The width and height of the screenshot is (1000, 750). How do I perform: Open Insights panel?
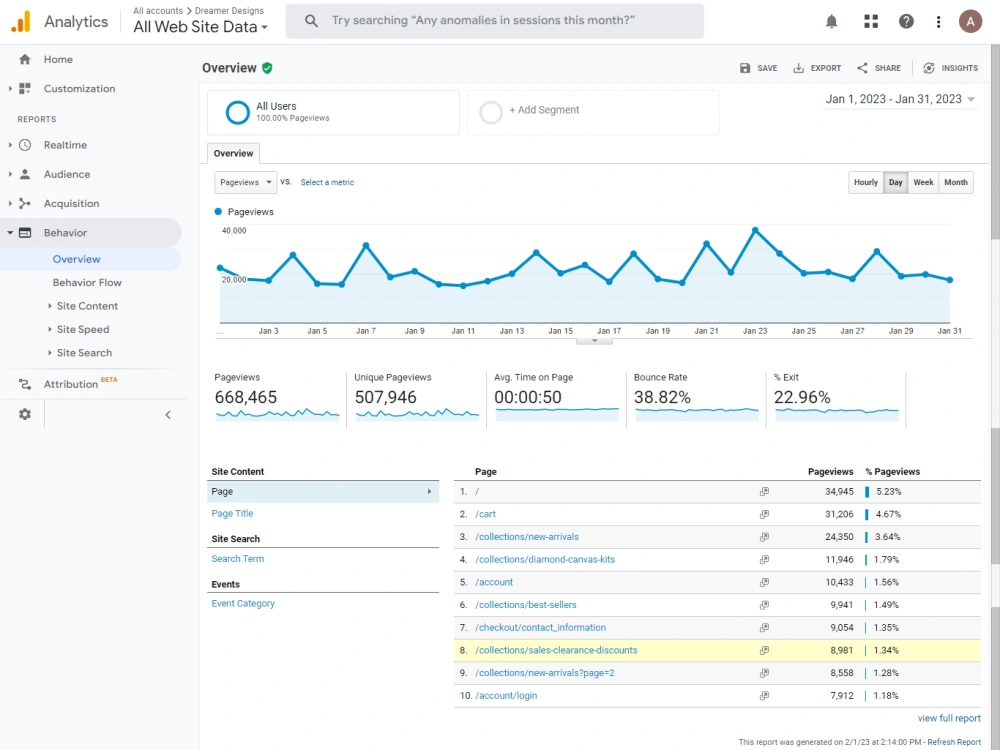point(950,68)
